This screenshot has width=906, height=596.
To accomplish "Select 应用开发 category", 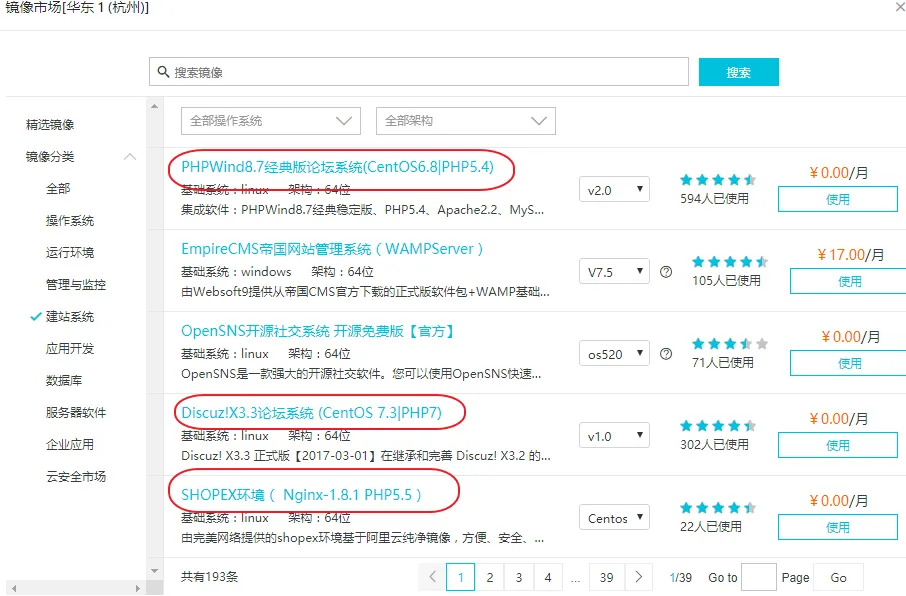I will click(x=70, y=349).
